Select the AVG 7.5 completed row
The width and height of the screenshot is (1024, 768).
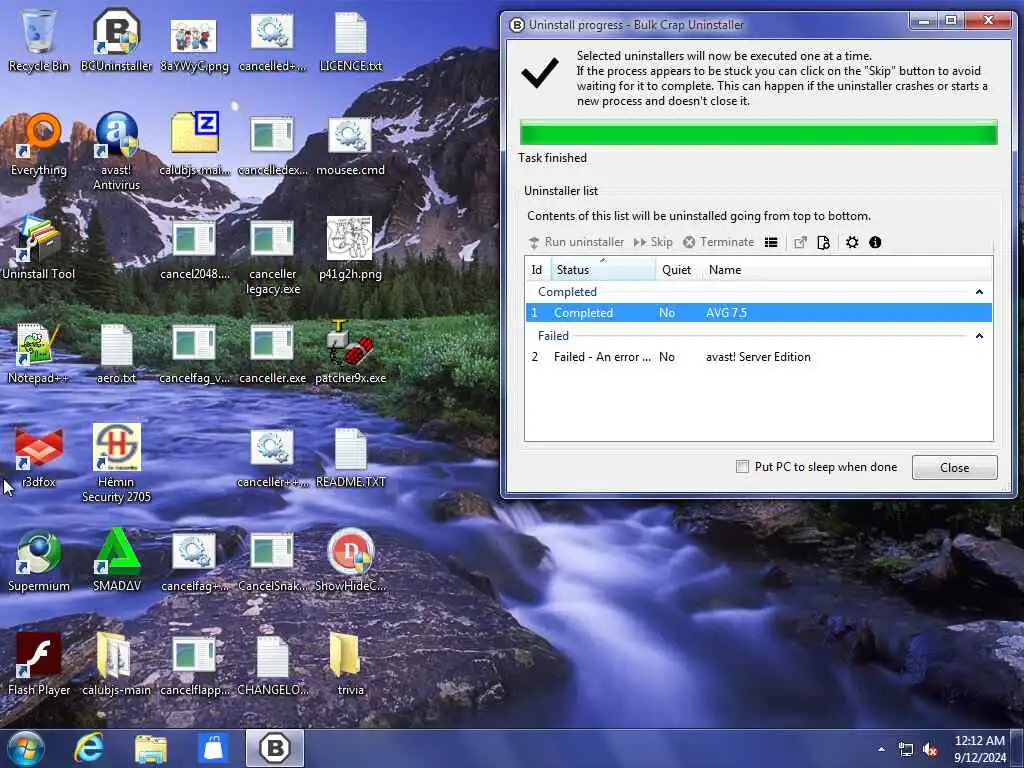pyautogui.click(x=758, y=313)
